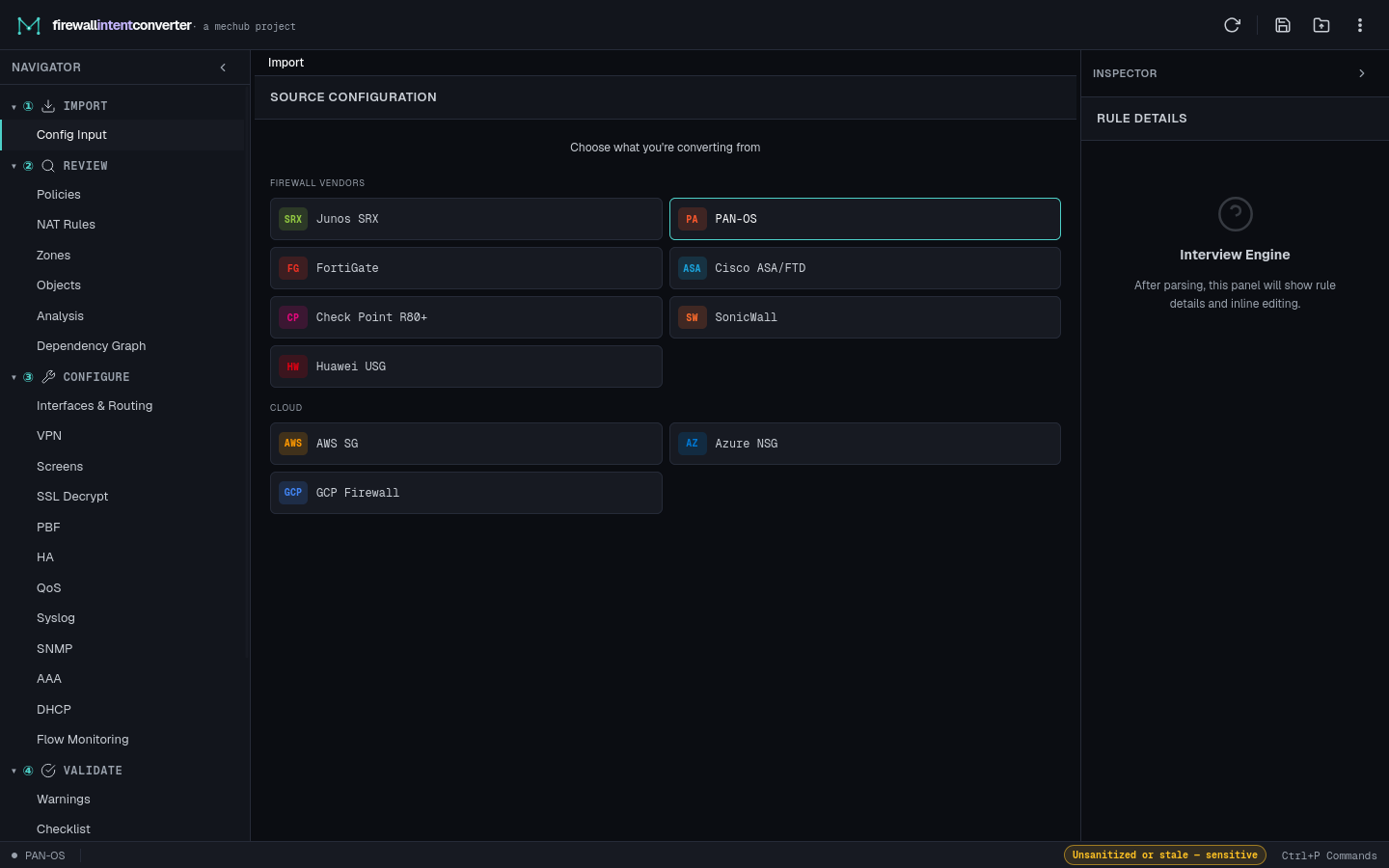This screenshot has width=1389, height=868.
Task: Open QoS configuration
Action: (125, 588)
